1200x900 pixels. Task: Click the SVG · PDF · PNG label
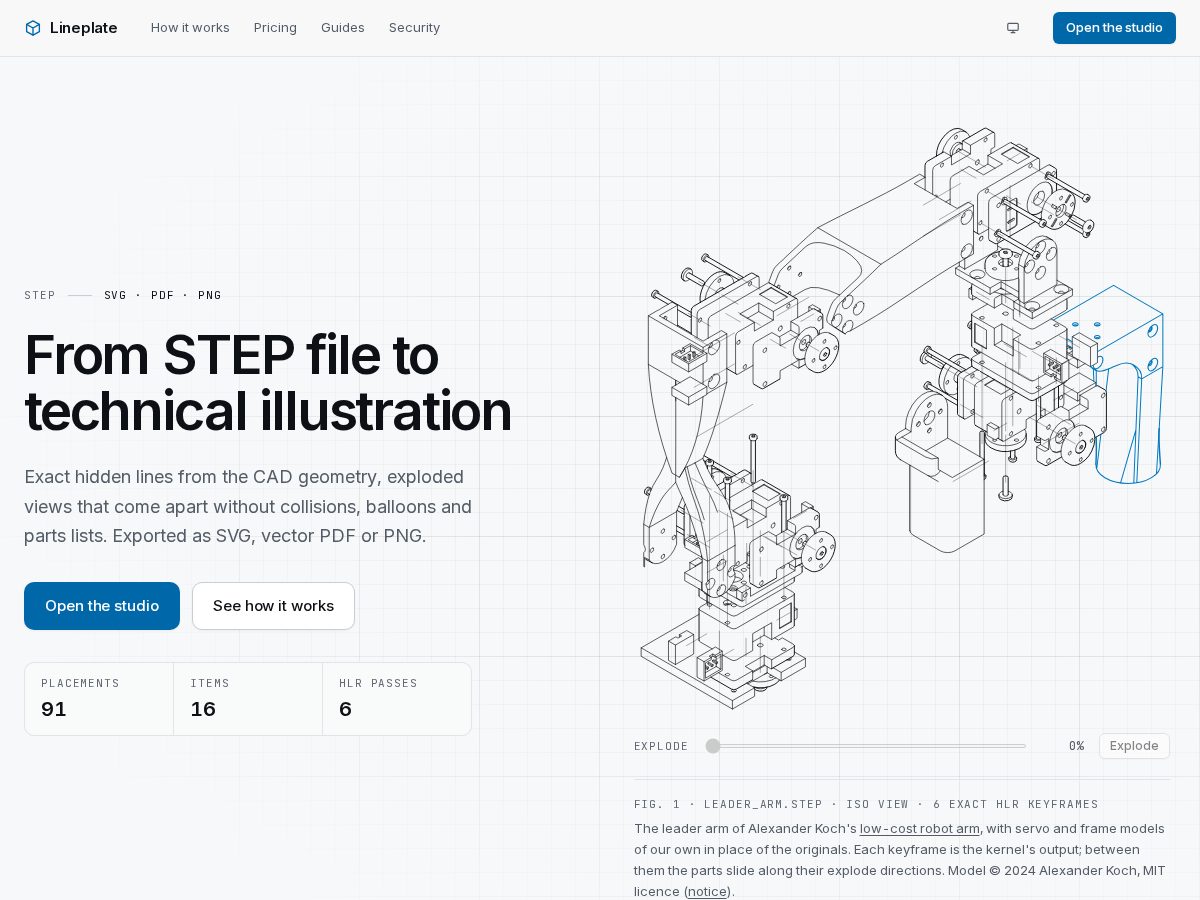pos(163,295)
